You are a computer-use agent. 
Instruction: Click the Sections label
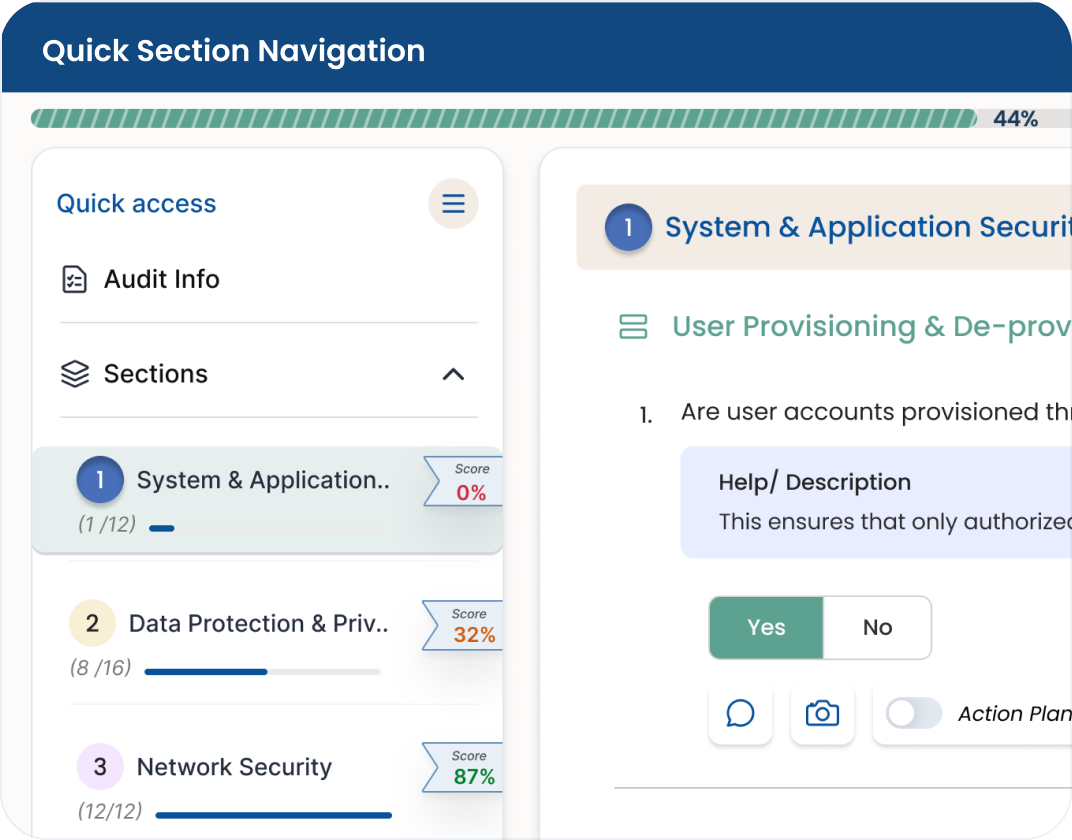click(x=156, y=374)
